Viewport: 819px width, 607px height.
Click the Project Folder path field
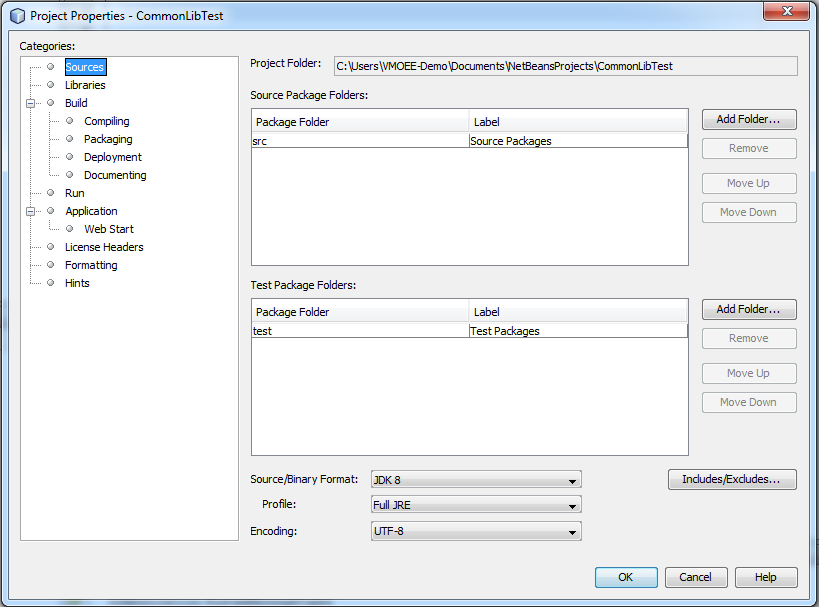(566, 66)
